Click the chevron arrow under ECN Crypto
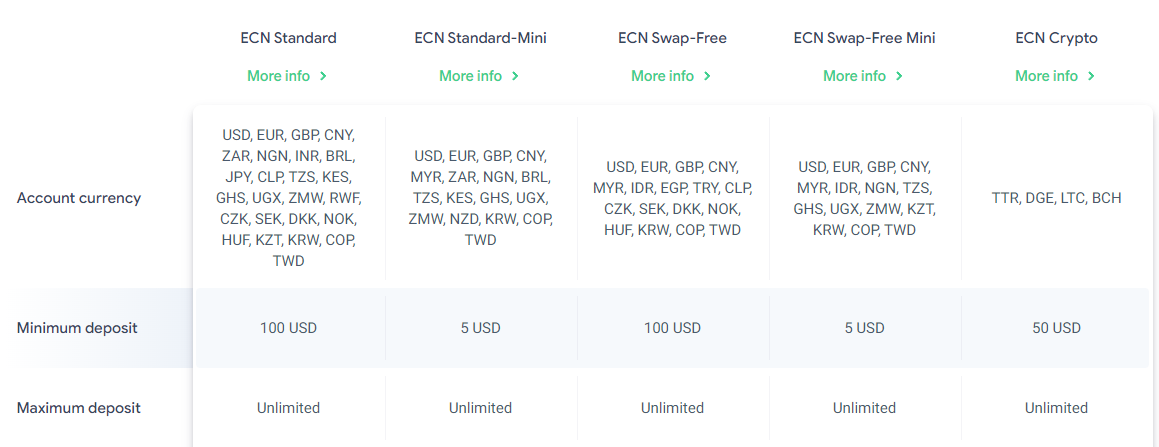The image size is (1159, 447). click(x=1092, y=76)
